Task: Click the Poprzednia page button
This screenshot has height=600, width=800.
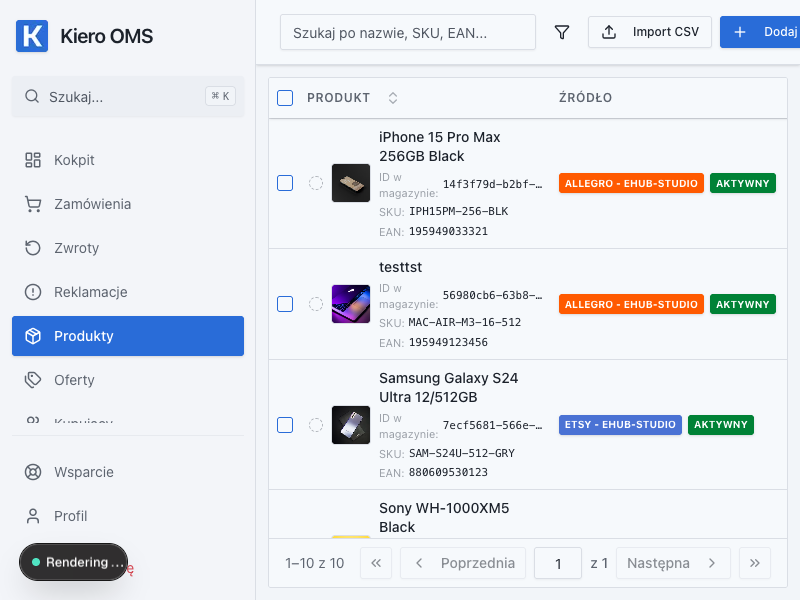Action: pyautogui.click(x=463, y=563)
